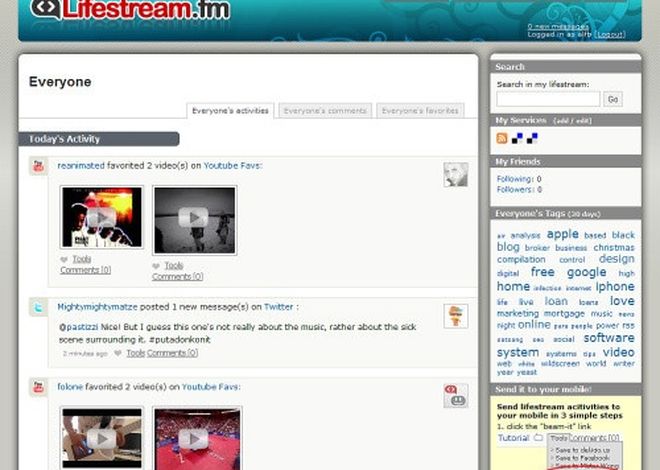
Task: Switch to Everyone's favorites tab
Action: [x=420, y=111]
